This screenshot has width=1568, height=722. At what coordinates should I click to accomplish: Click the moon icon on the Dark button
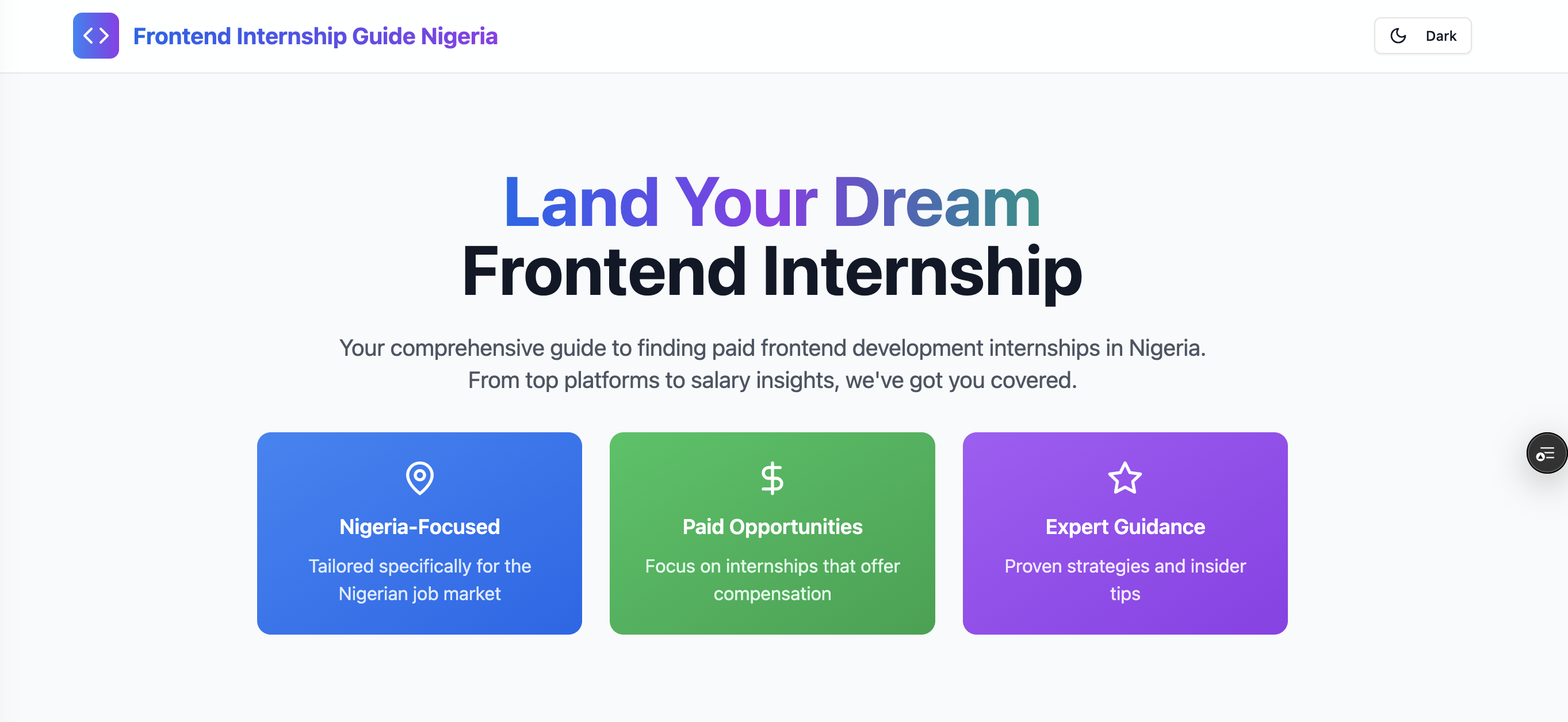point(1398,35)
